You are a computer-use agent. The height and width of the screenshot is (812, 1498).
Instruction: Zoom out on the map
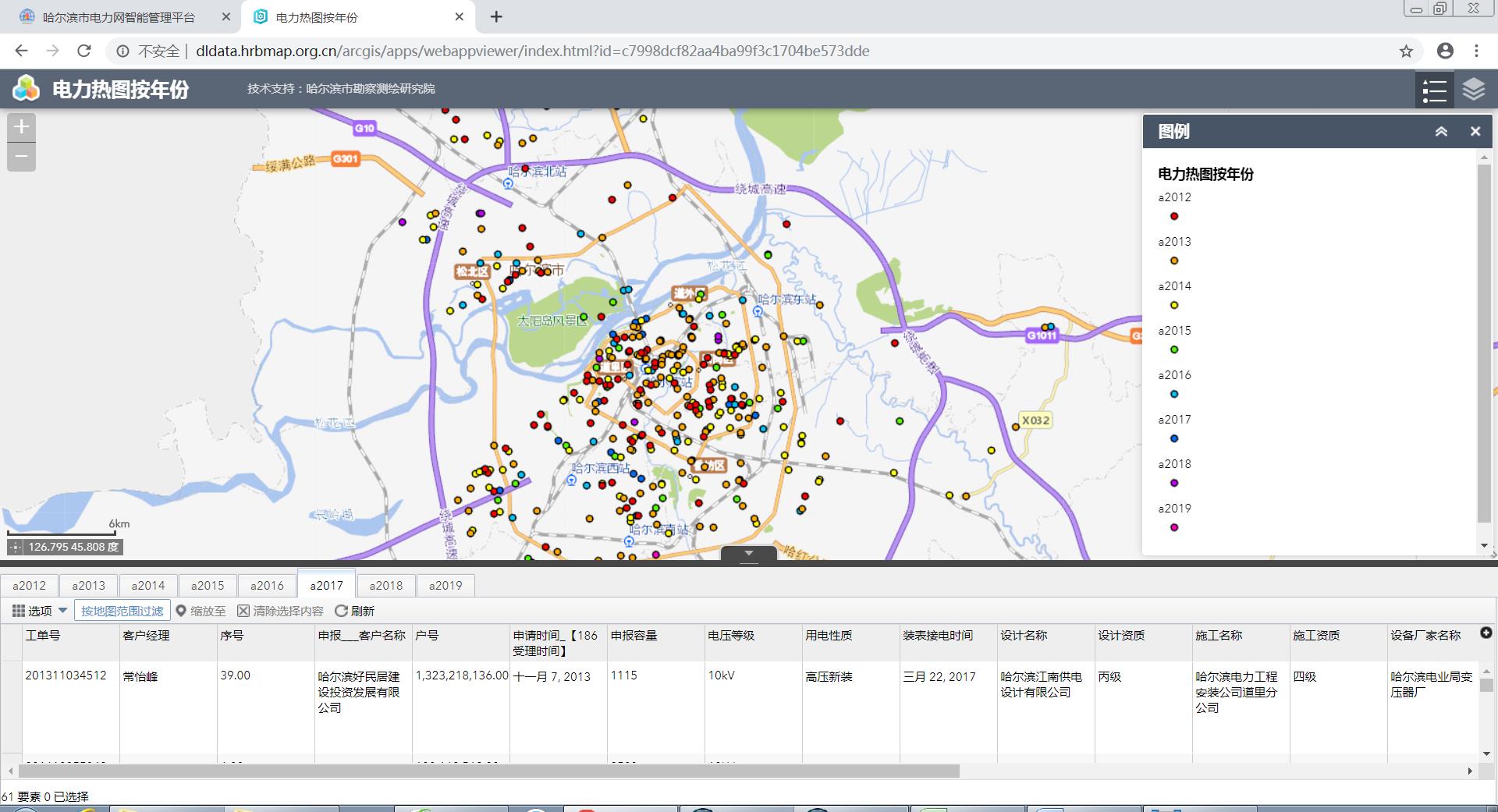tap(21, 157)
